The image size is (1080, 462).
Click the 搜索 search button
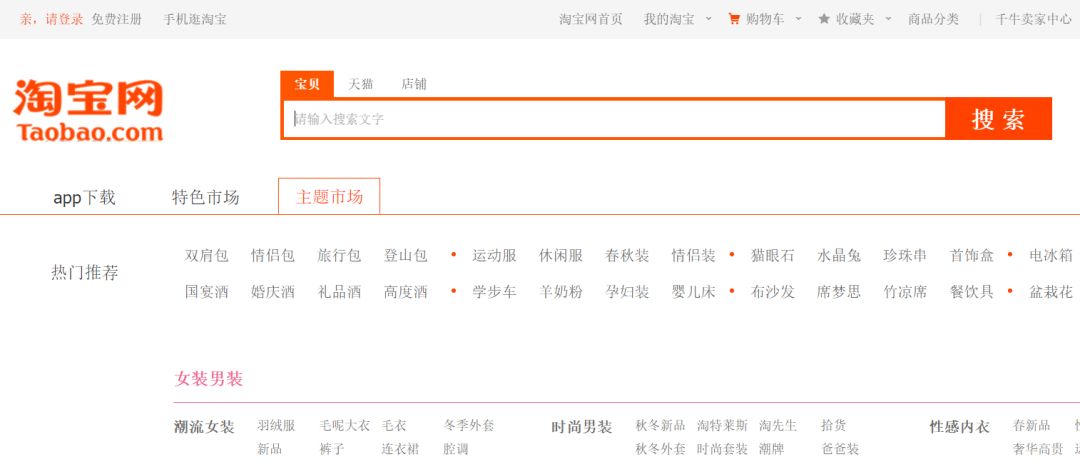point(999,119)
